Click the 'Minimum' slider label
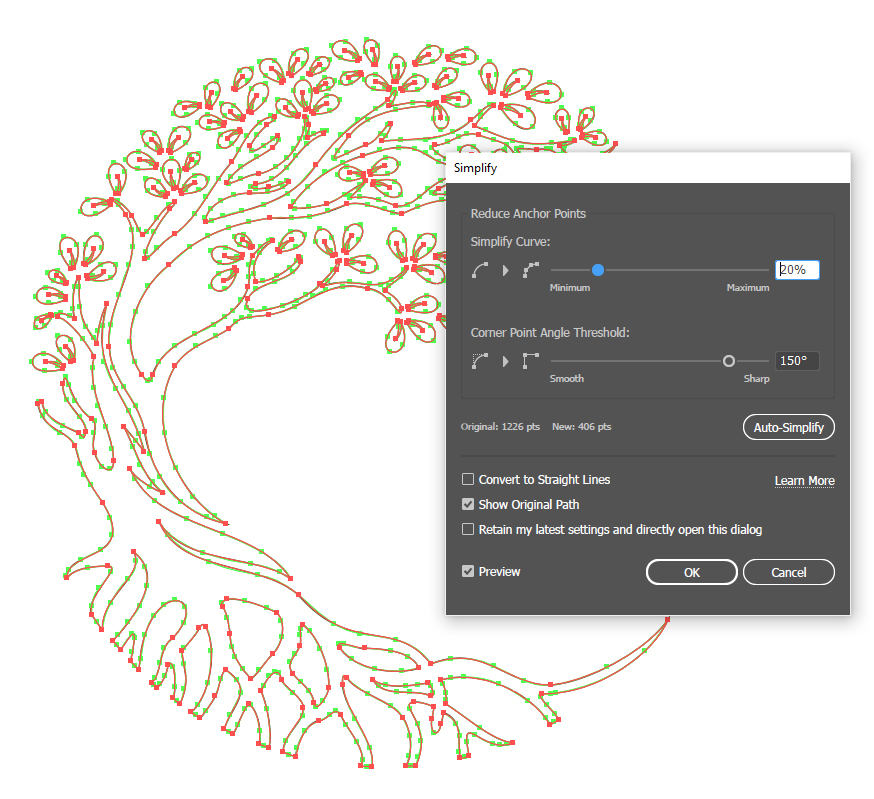874x799 pixels. tap(570, 288)
